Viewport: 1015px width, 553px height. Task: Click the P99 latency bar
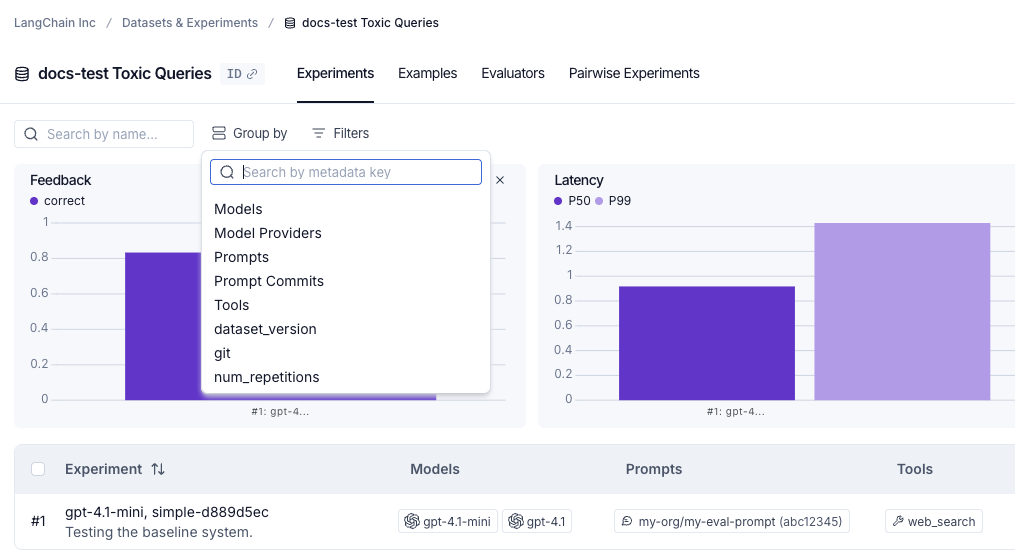point(902,311)
